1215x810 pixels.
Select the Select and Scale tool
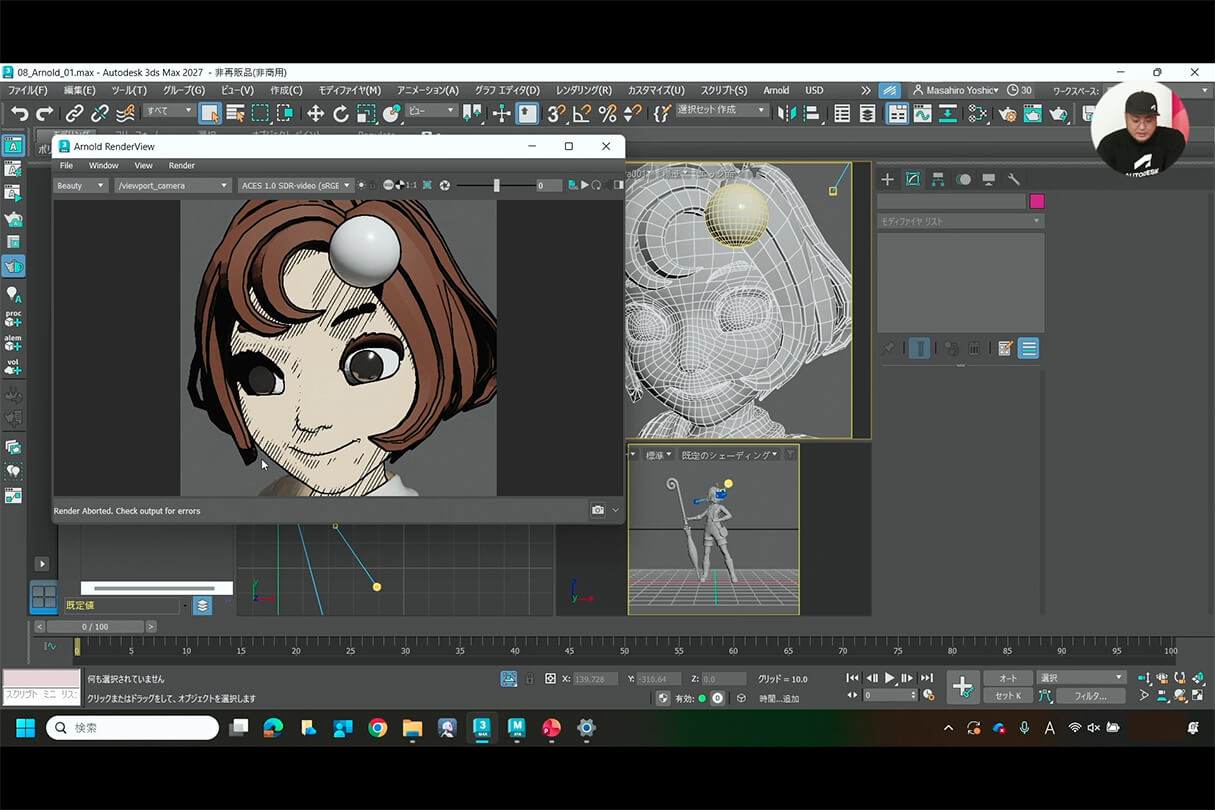[366, 113]
